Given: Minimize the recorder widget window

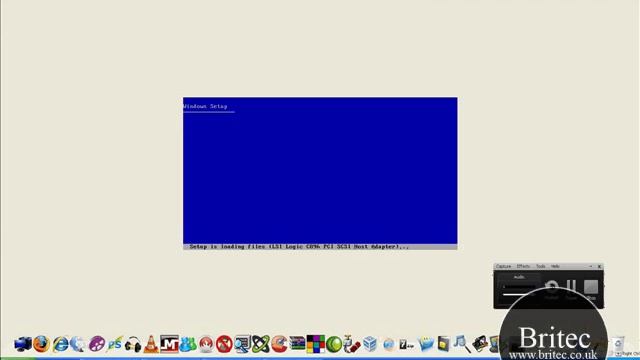Looking at the screenshot, I should coord(590,267).
